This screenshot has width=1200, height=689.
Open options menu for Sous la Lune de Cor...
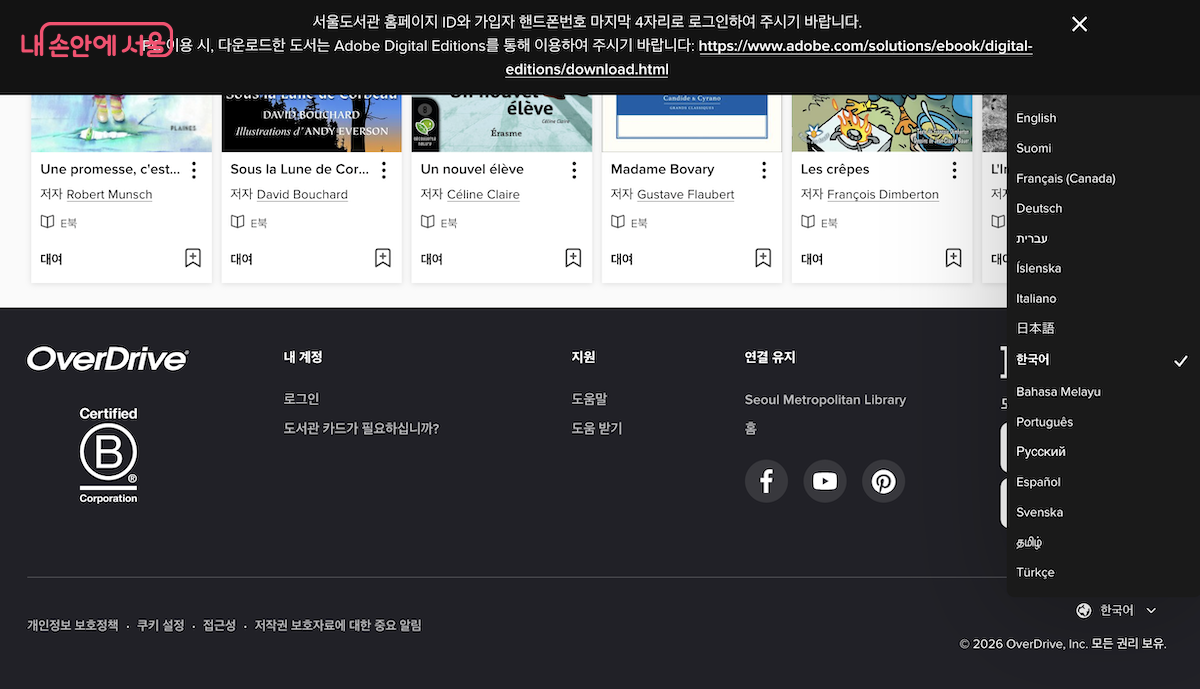point(384,170)
